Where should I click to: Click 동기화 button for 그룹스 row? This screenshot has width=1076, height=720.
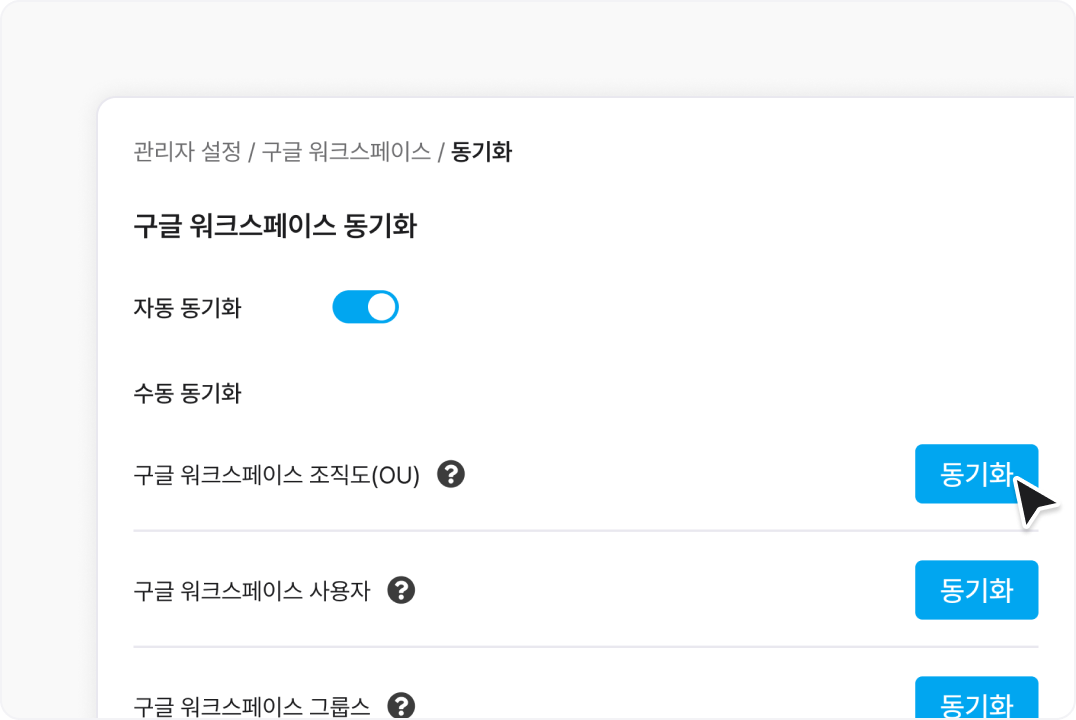coord(976,698)
